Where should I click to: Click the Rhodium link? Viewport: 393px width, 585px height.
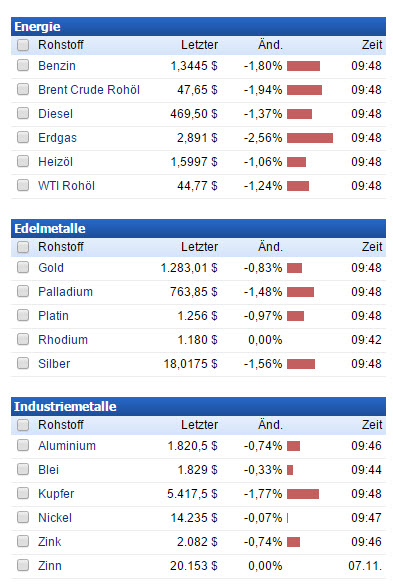[63, 340]
